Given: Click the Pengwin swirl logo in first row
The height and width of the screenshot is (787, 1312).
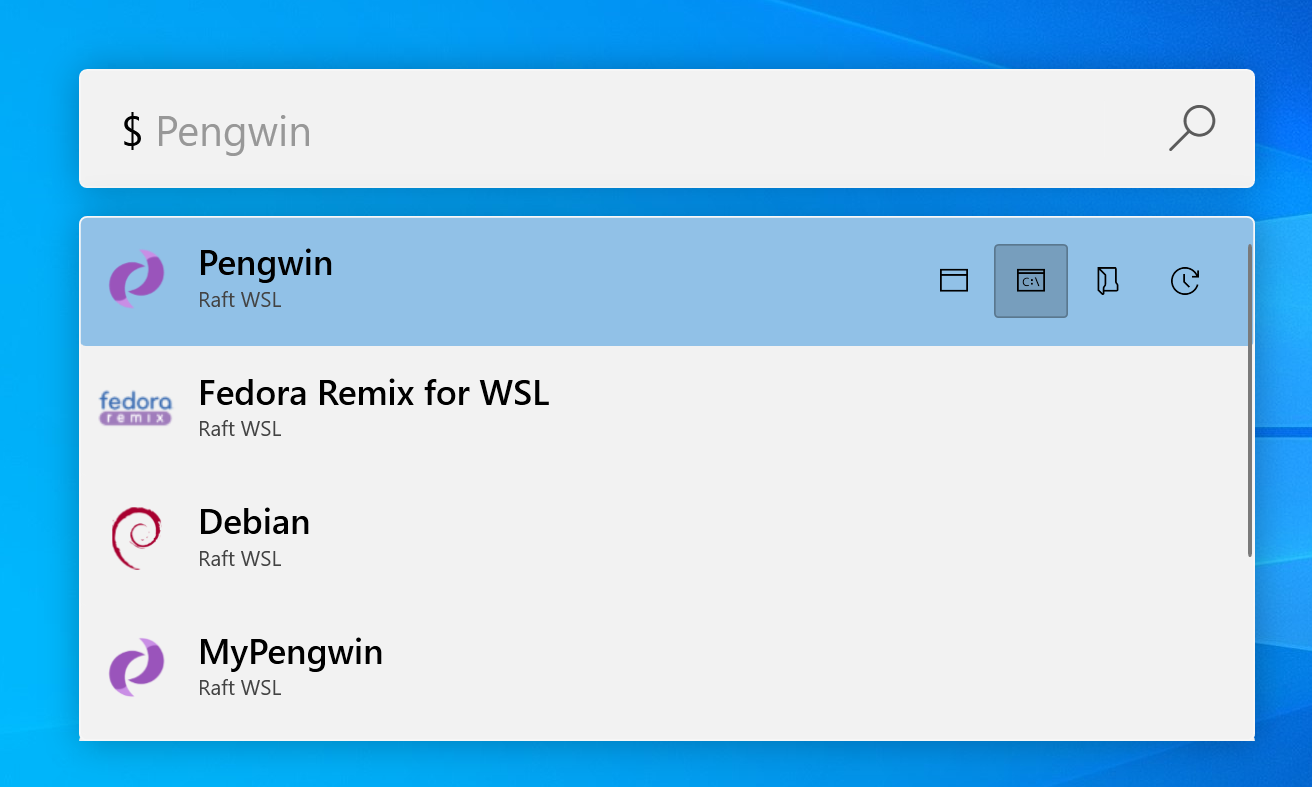Looking at the screenshot, I should 136,279.
